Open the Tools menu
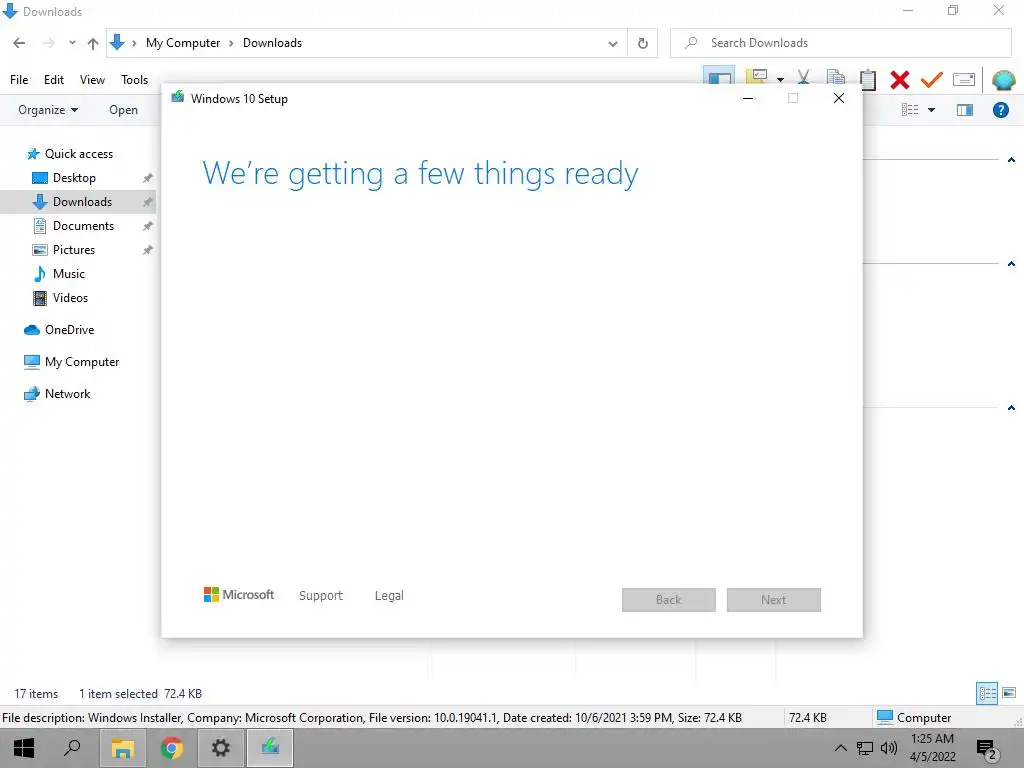1024x768 pixels. [x=135, y=80]
